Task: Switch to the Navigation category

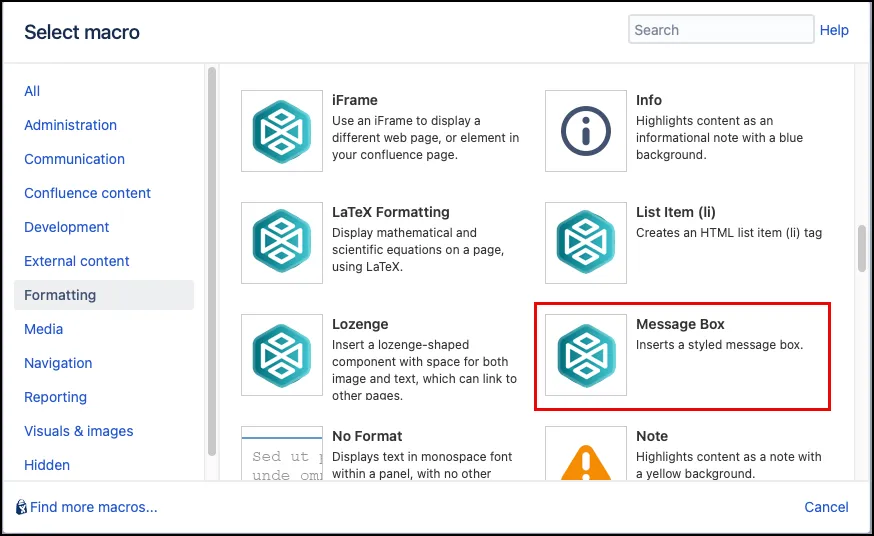Action: (58, 363)
